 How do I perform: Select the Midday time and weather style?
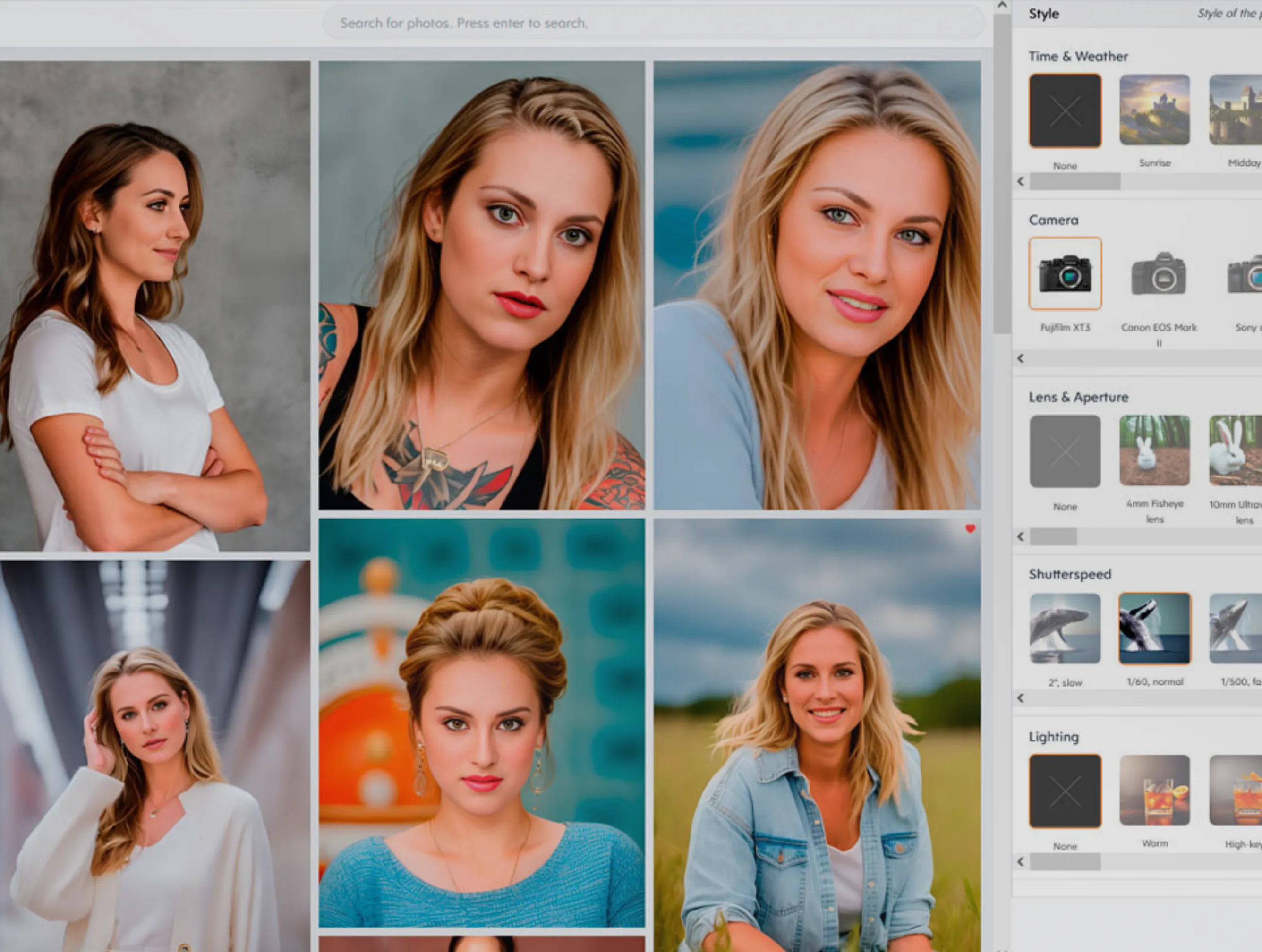[x=1236, y=110]
